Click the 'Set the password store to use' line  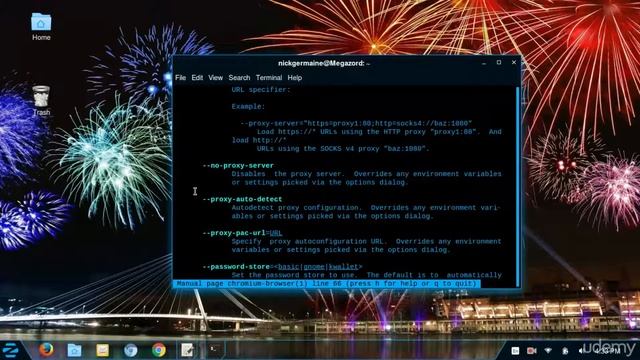point(367,275)
